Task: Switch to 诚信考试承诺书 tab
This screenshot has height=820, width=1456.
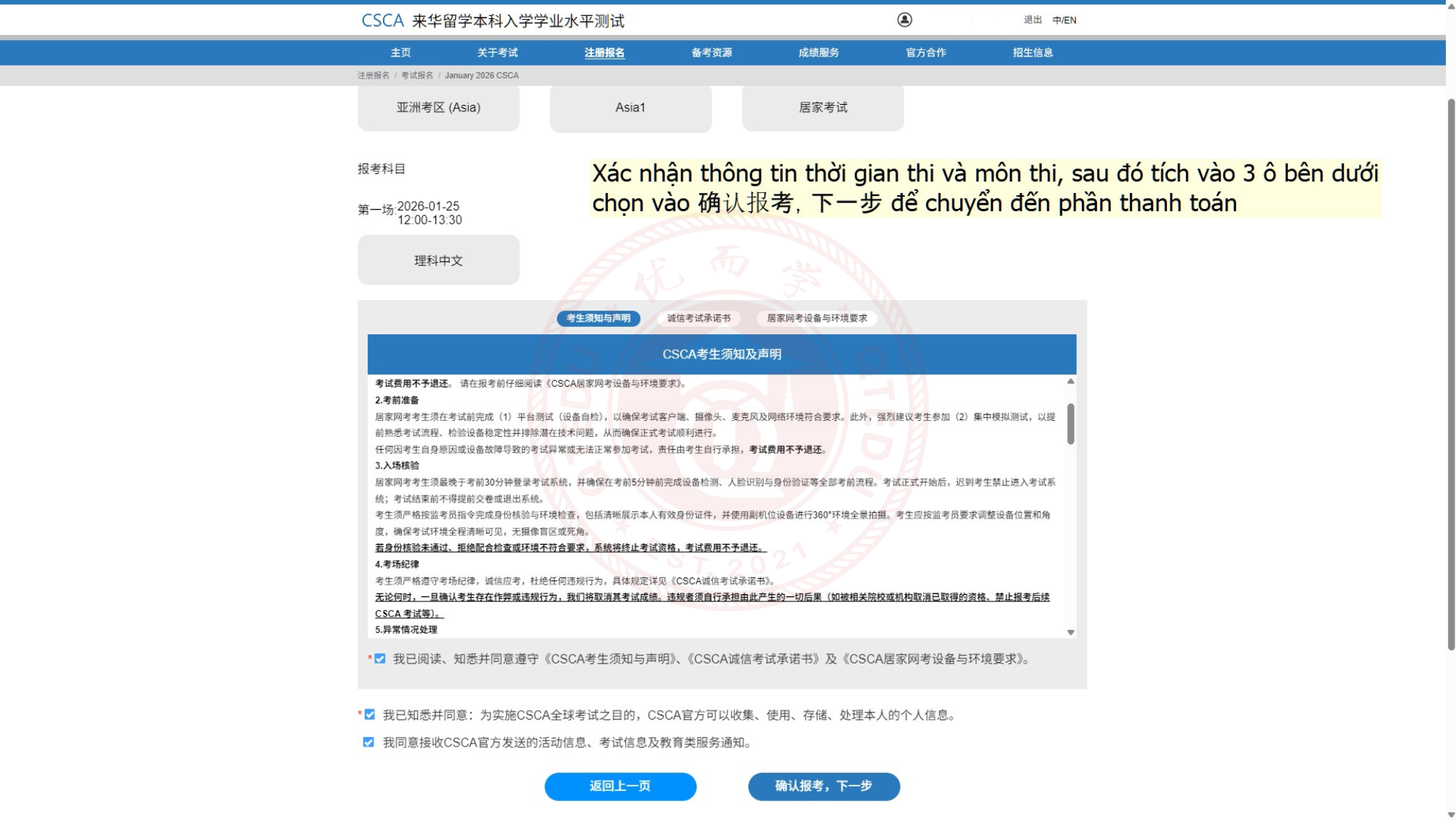Action: click(698, 318)
